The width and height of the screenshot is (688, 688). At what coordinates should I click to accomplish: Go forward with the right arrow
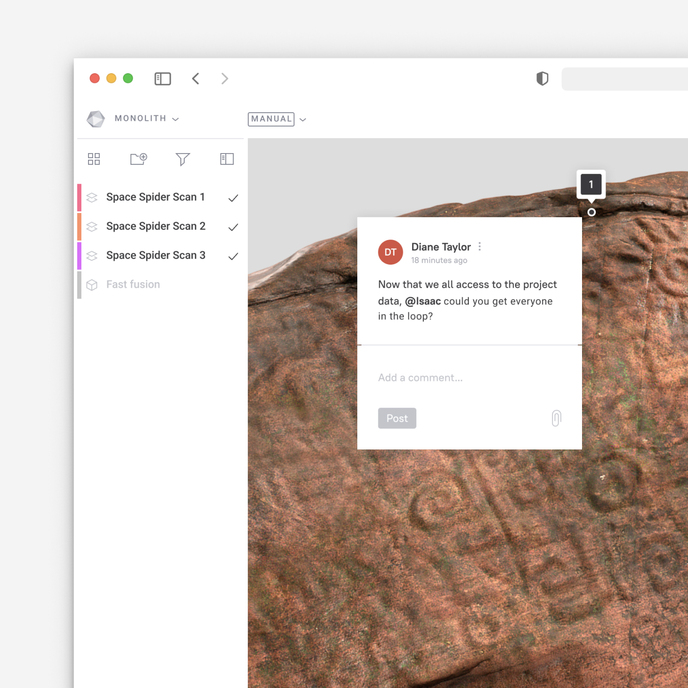pos(225,79)
